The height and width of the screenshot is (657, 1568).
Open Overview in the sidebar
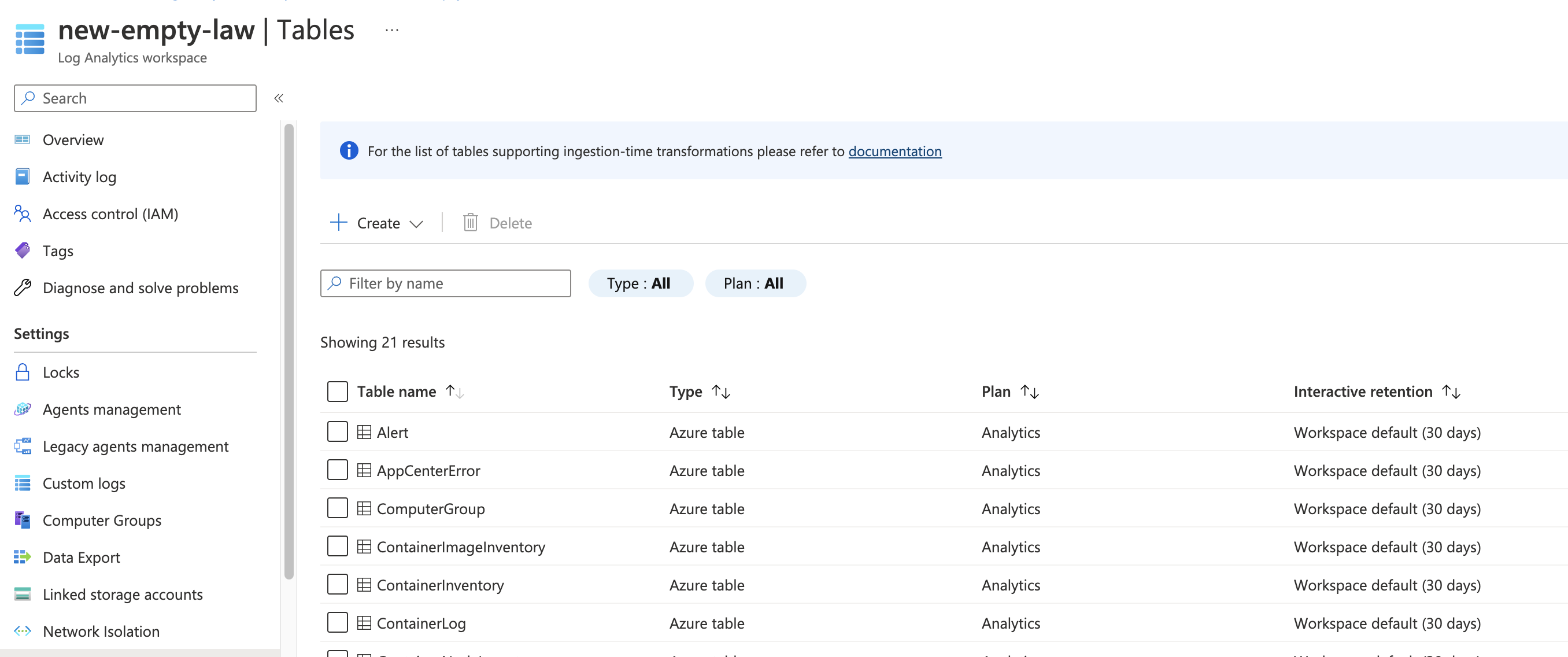[73, 140]
